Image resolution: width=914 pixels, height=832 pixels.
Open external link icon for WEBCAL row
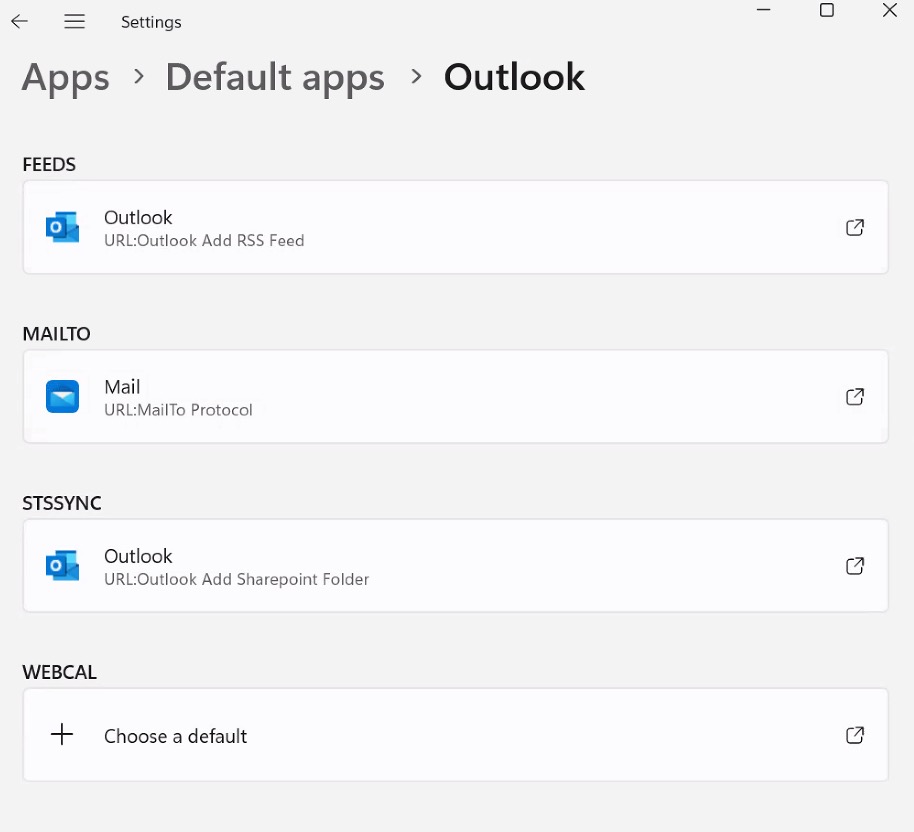[x=855, y=735]
